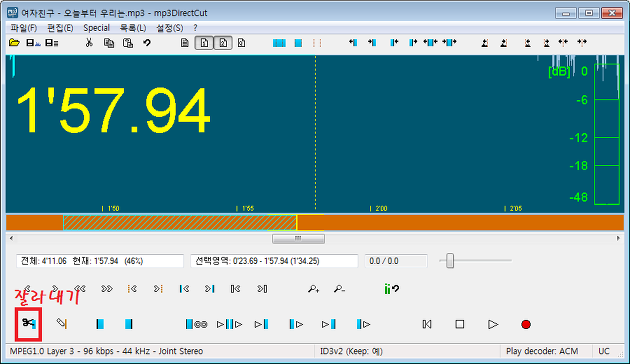Click the large 1'57.94 time display
The height and width of the screenshot is (364, 630).
click(113, 110)
